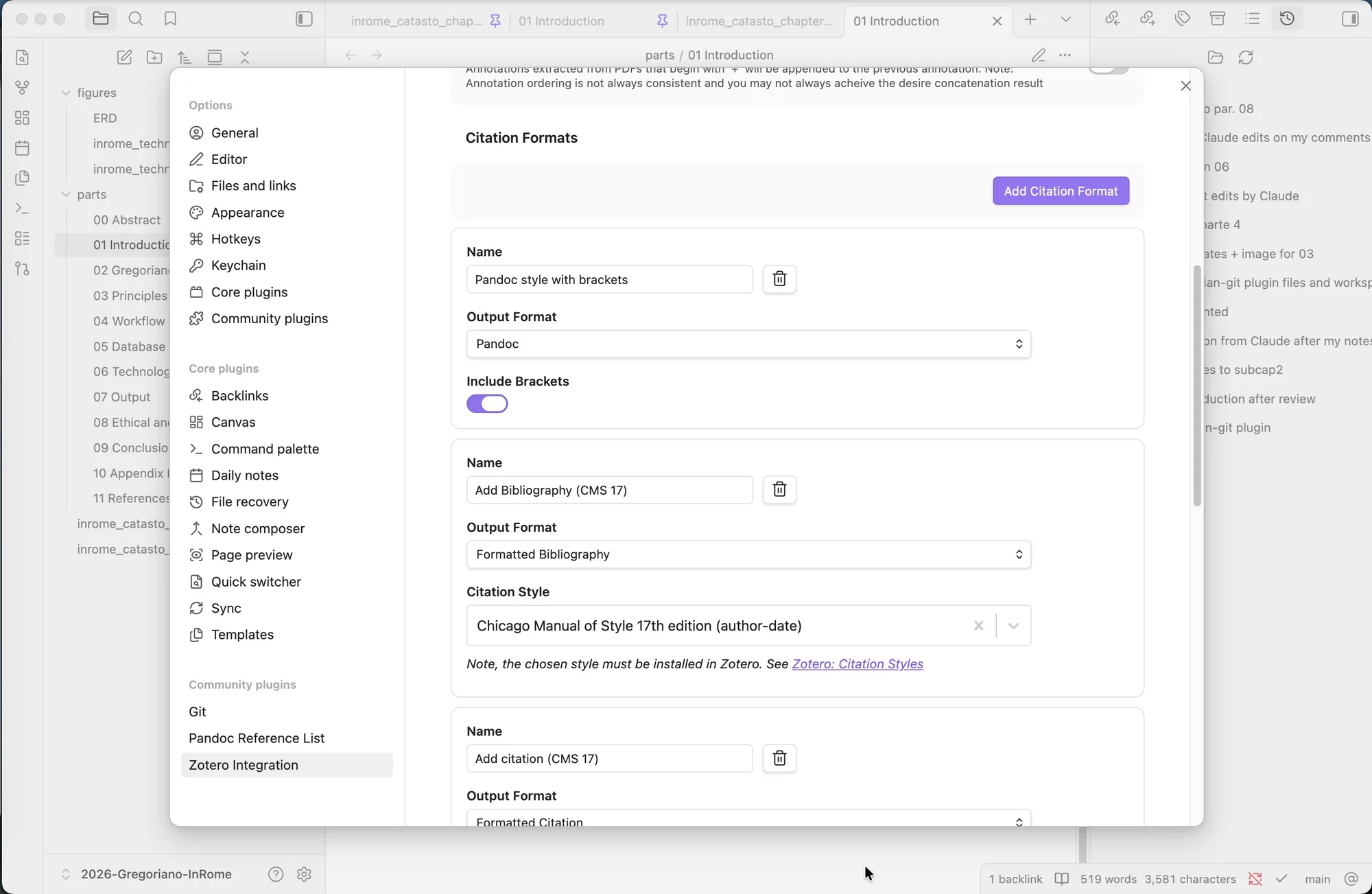Create a new folder in file explorer
The image size is (1372, 894).
pos(154,57)
